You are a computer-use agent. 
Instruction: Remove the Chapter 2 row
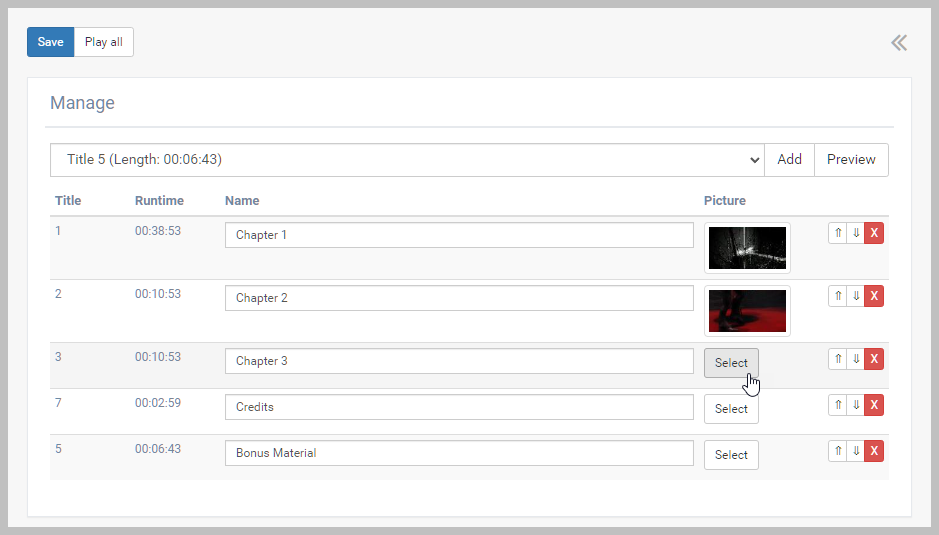pyautogui.click(x=874, y=296)
